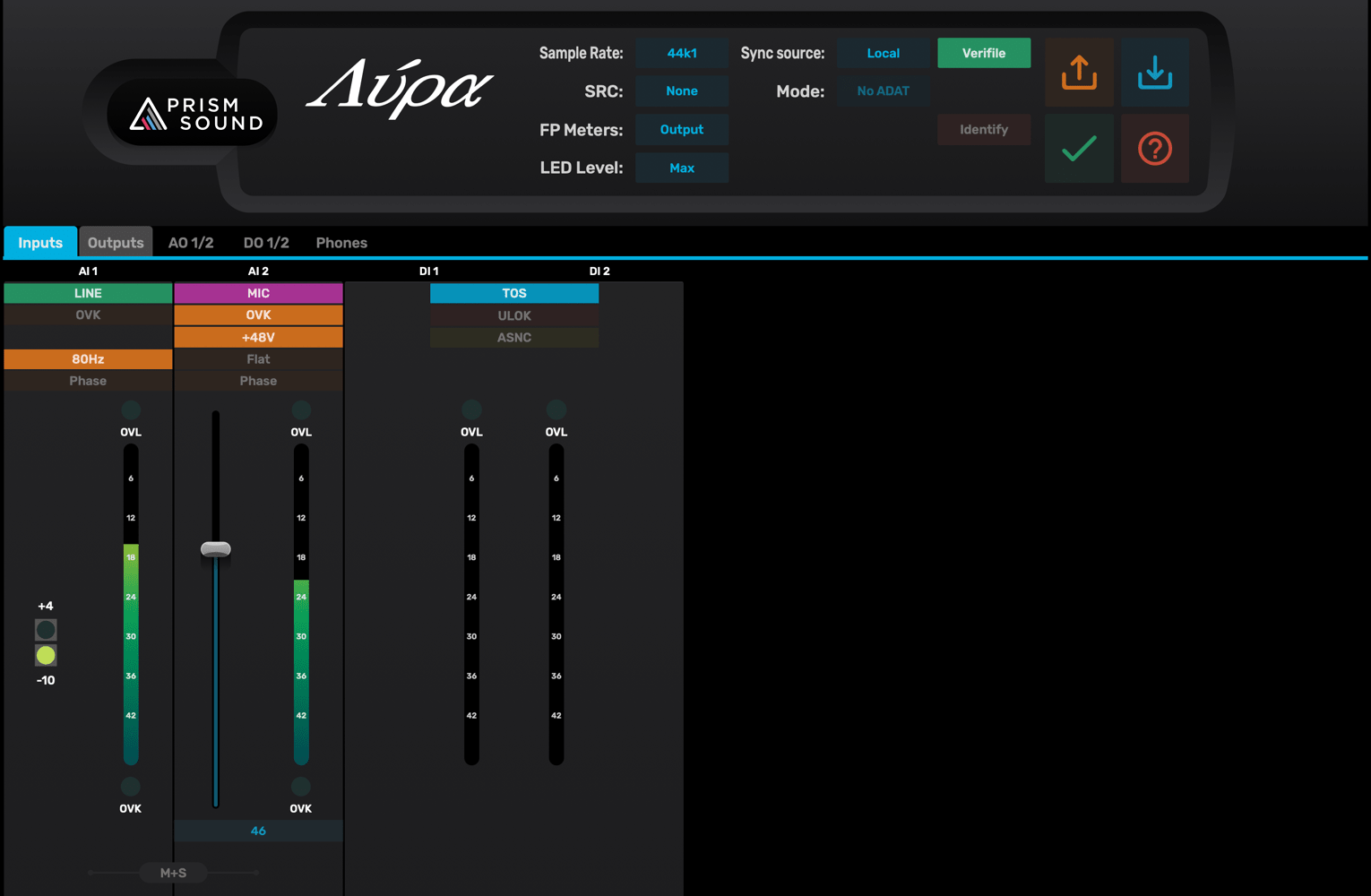This screenshot has height=896, width=1371.
Task: Open FP Meters Output dropdown
Action: pos(682,130)
